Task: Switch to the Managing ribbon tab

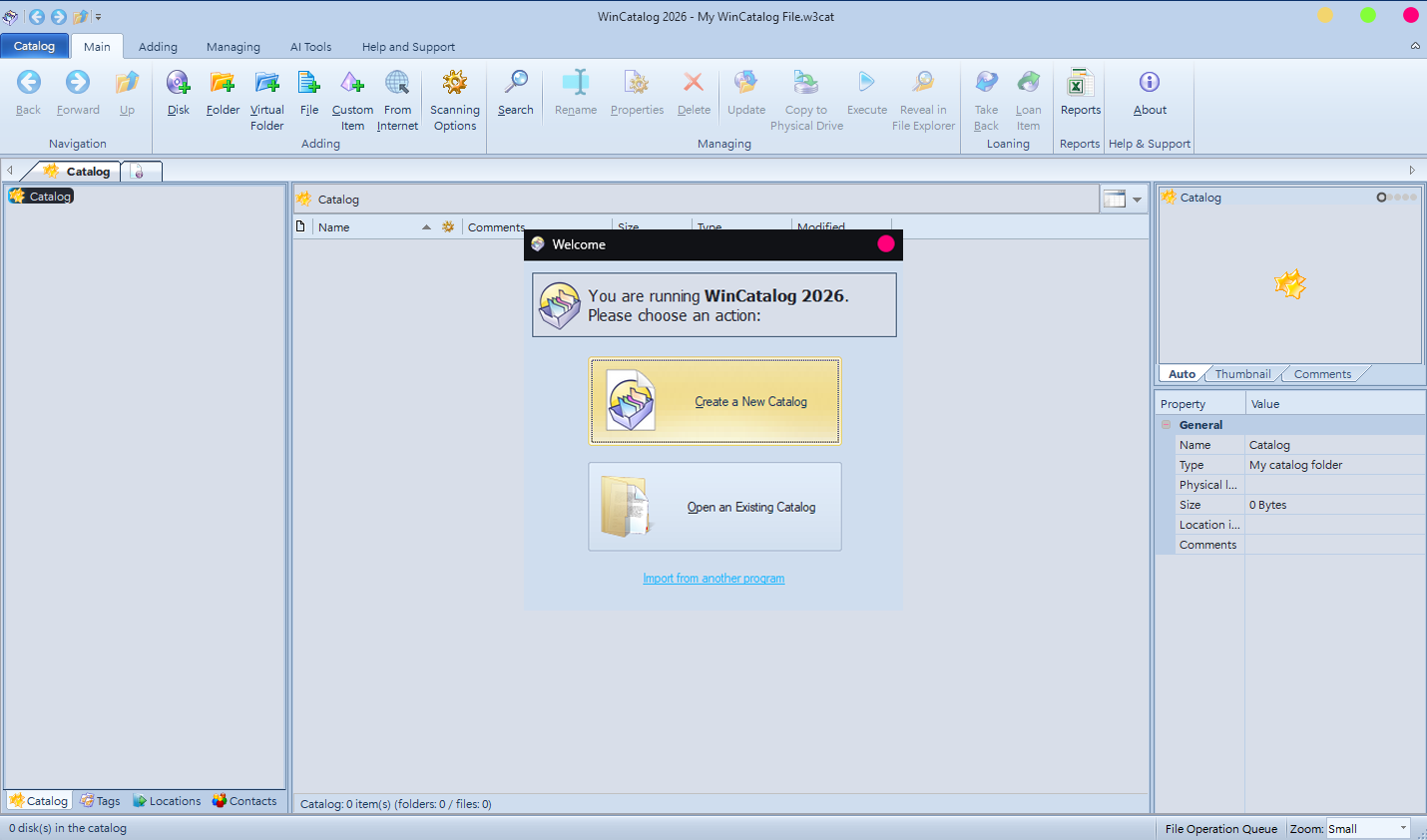Action: (234, 47)
